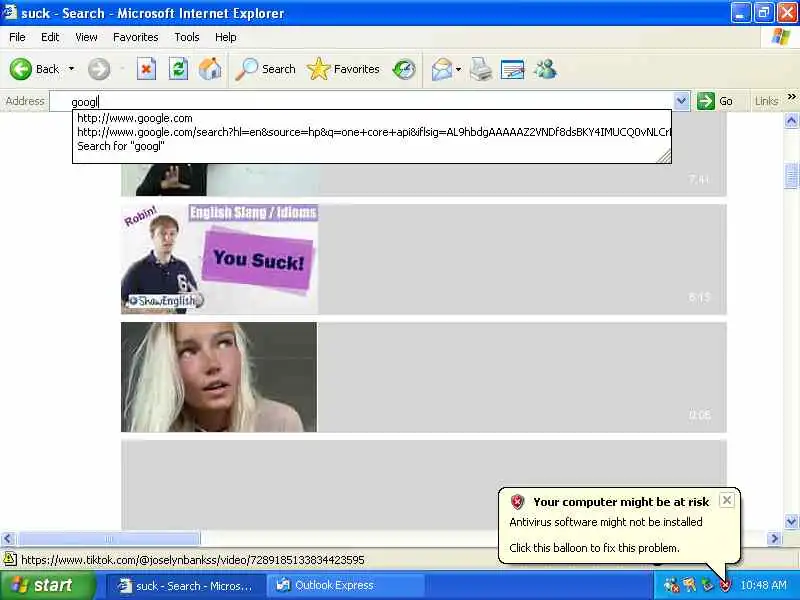Click the status bar tiktok URL text
The image size is (800, 600).
193,560
